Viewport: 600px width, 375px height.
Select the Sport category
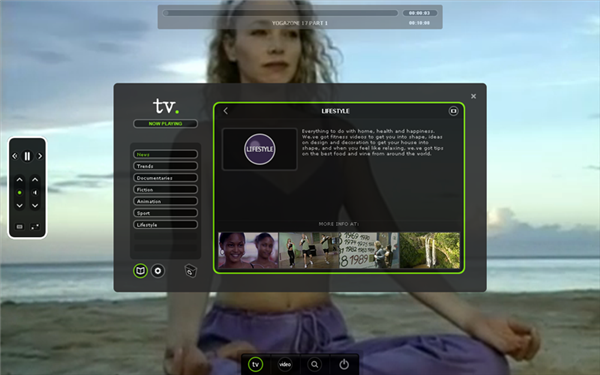point(165,213)
